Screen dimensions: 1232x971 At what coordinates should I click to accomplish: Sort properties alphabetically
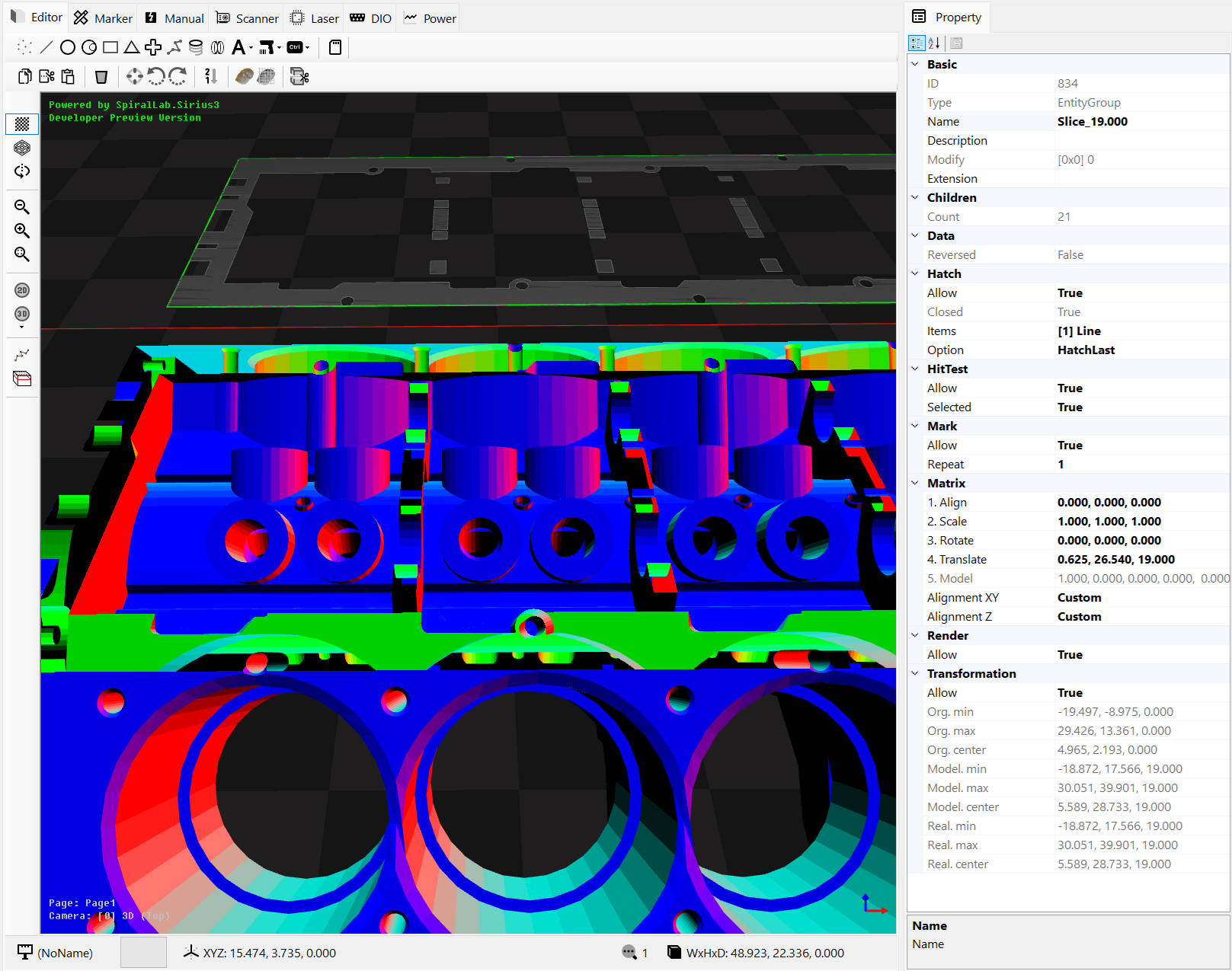pos(934,43)
